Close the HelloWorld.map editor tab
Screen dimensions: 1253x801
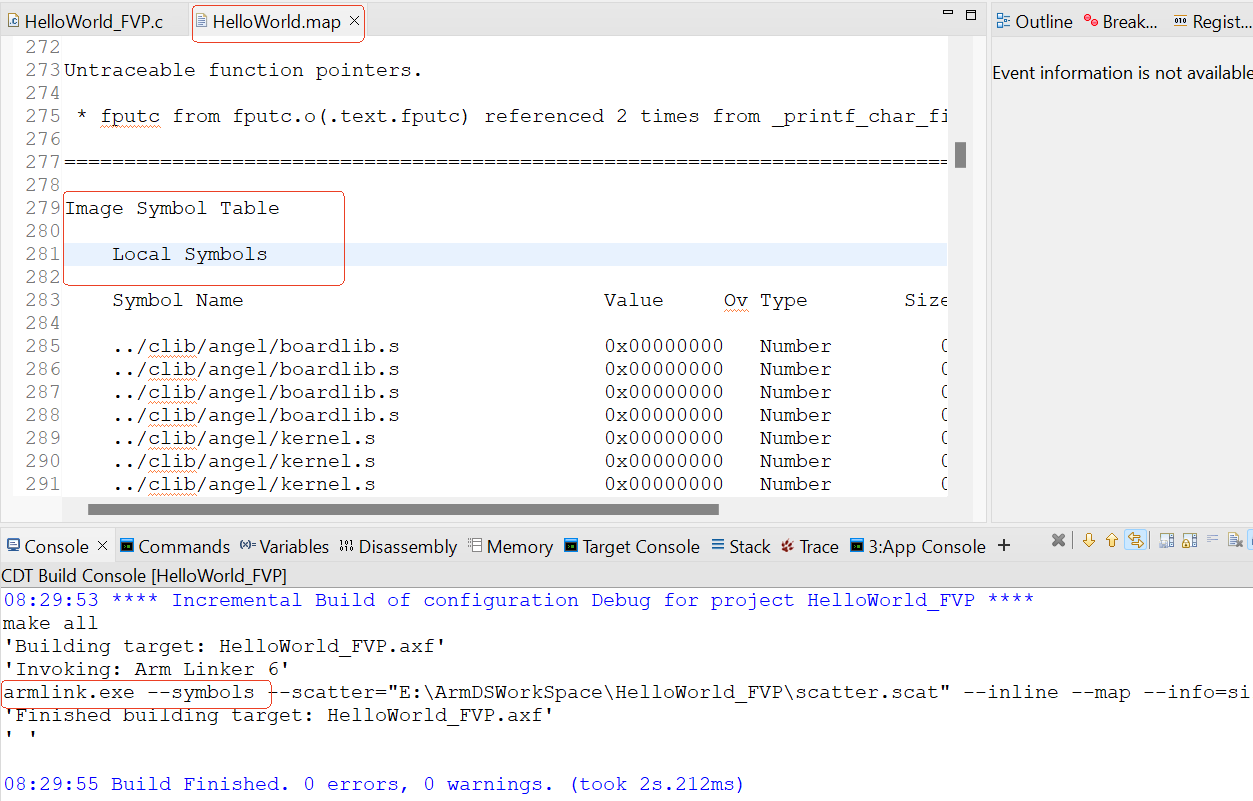pyautogui.click(x=354, y=21)
